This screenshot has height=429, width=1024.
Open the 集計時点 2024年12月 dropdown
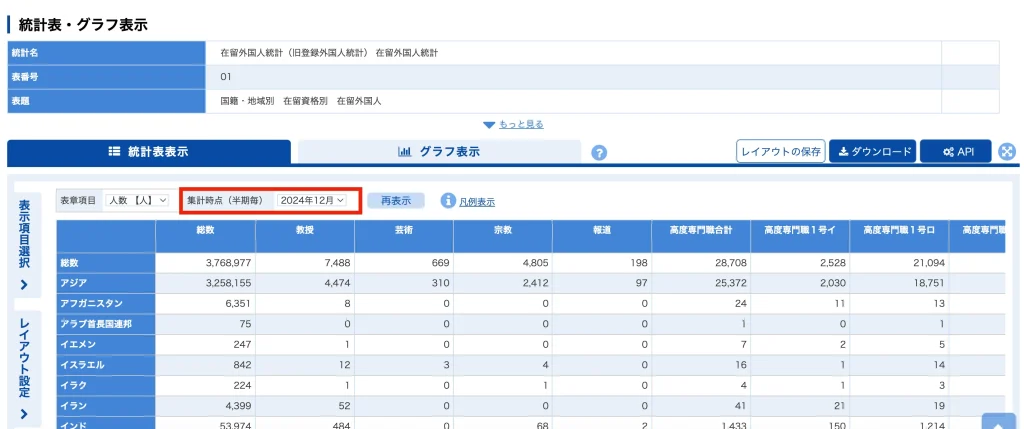[312, 201]
